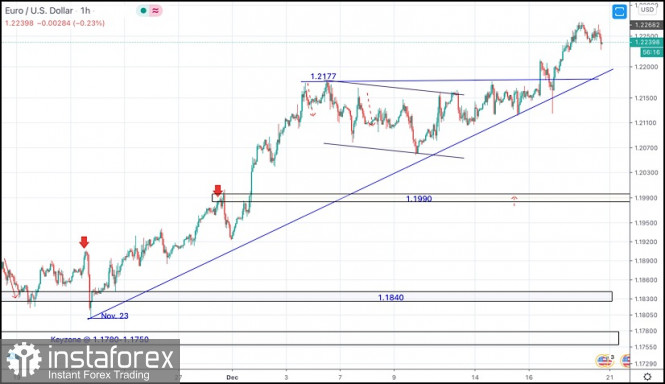Image resolution: width=665 pixels, height=384 pixels.
Task: Select the current price label 1.22398
Action: 647,42
